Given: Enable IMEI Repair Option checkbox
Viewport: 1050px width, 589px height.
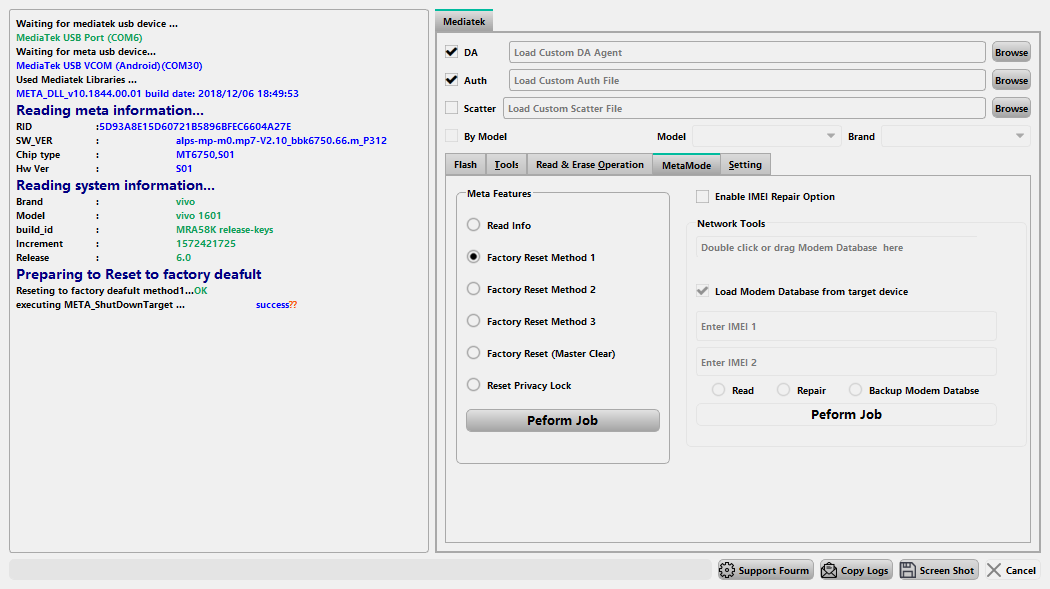Looking at the screenshot, I should point(702,196).
